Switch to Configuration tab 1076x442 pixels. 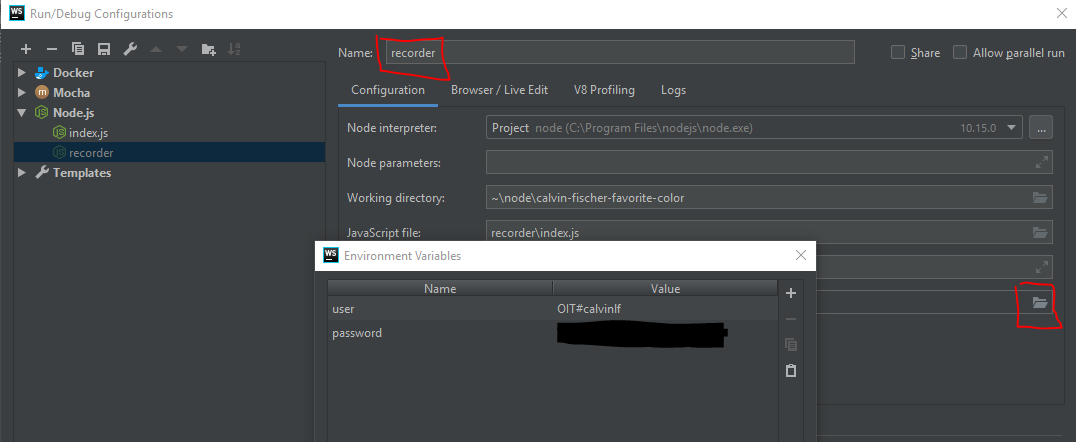[x=388, y=90]
